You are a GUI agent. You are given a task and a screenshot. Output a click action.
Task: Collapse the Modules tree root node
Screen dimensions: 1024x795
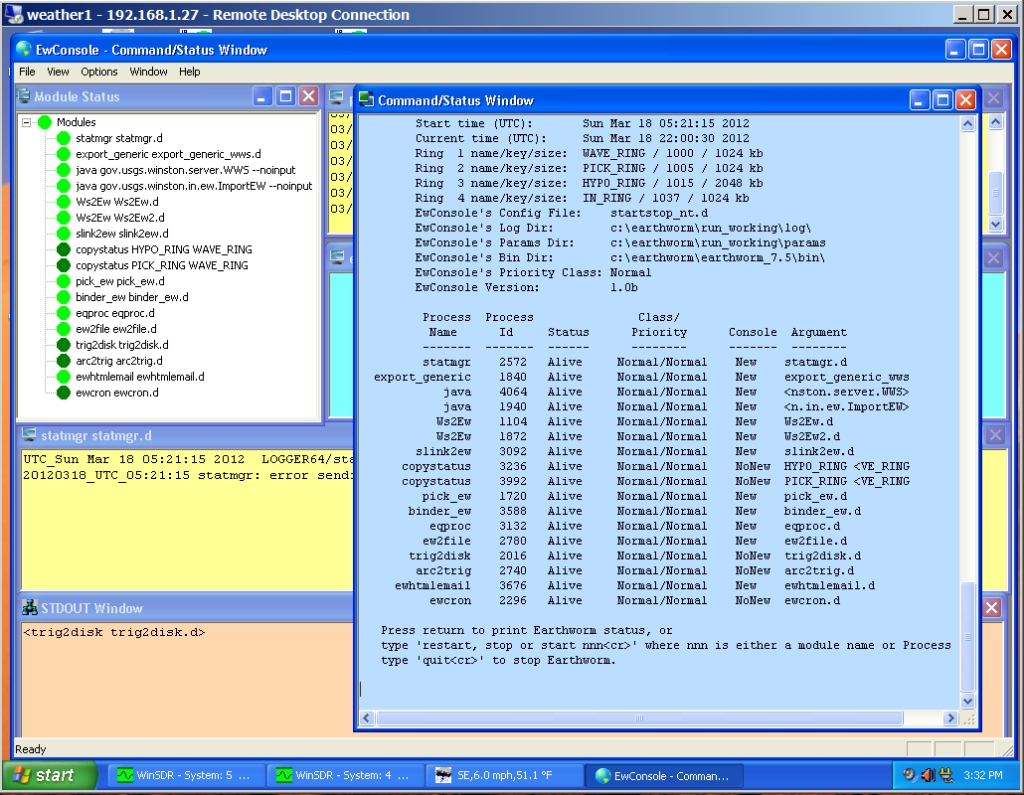[x=27, y=122]
